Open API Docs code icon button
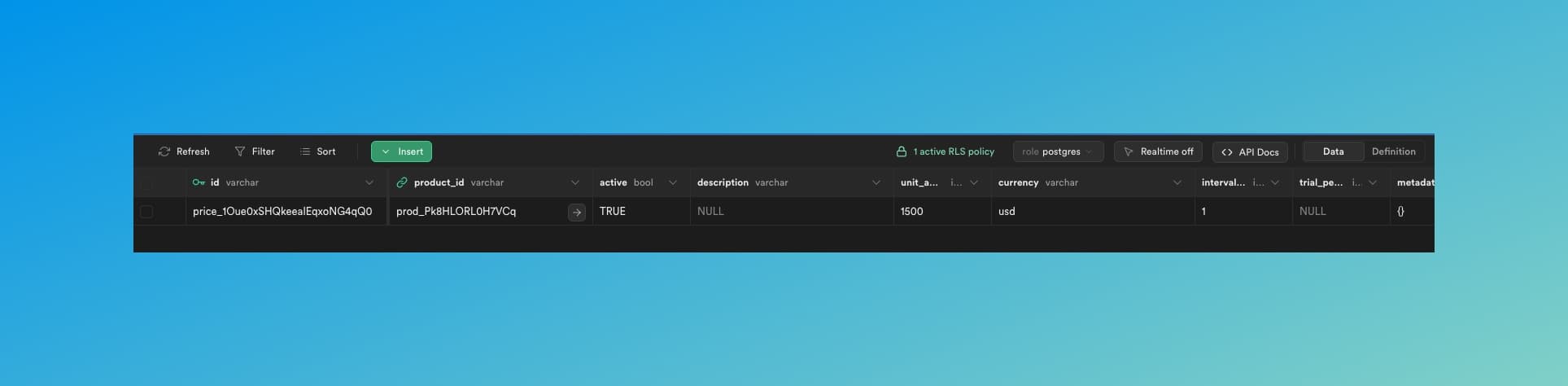Viewport: 1568px width, 386px height. tap(1227, 152)
